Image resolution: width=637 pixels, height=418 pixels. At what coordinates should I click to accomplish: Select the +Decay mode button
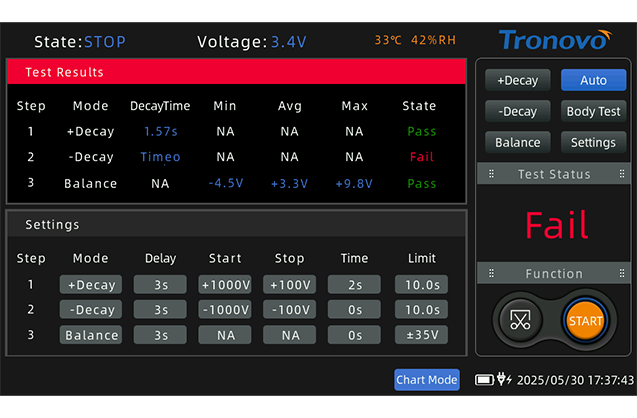coord(517,80)
